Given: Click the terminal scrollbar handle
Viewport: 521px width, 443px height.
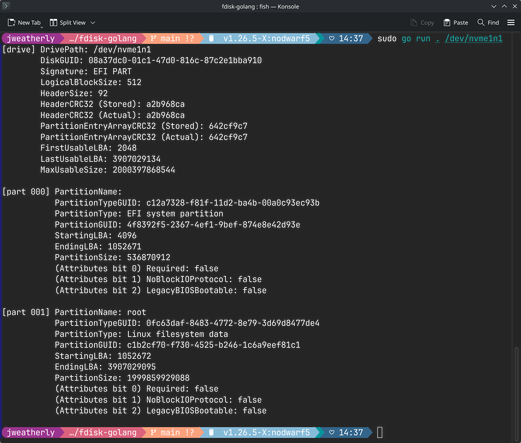Looking at the screenshot, I should tap(516, 394).
